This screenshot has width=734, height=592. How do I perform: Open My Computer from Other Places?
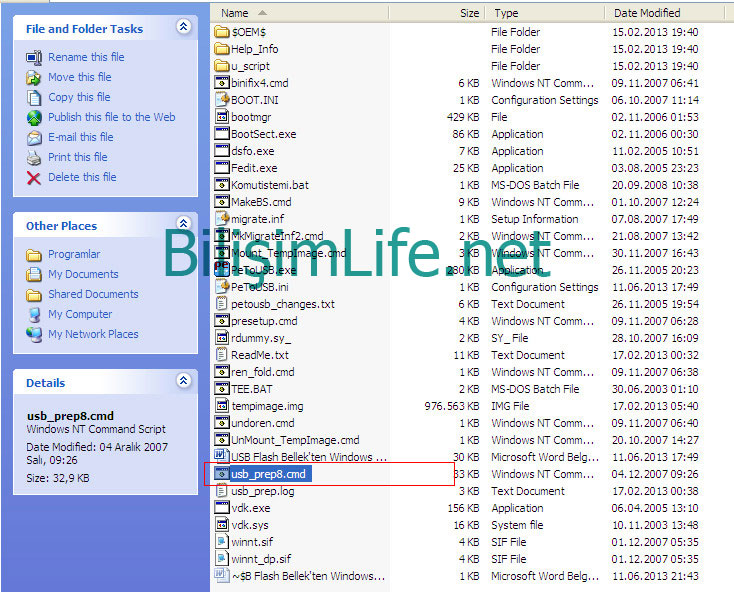click(x=80, y=314)
